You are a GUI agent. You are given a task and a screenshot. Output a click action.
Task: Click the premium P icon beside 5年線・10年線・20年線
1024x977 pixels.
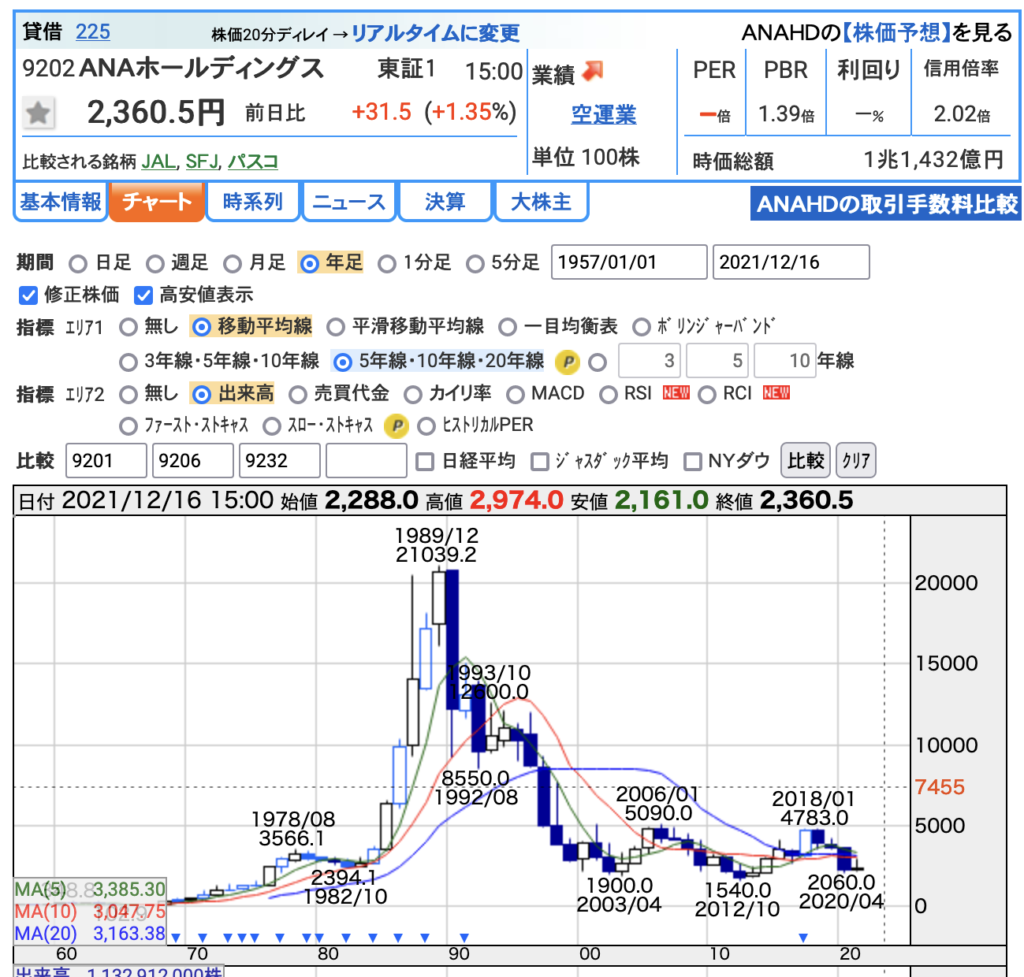568,362
